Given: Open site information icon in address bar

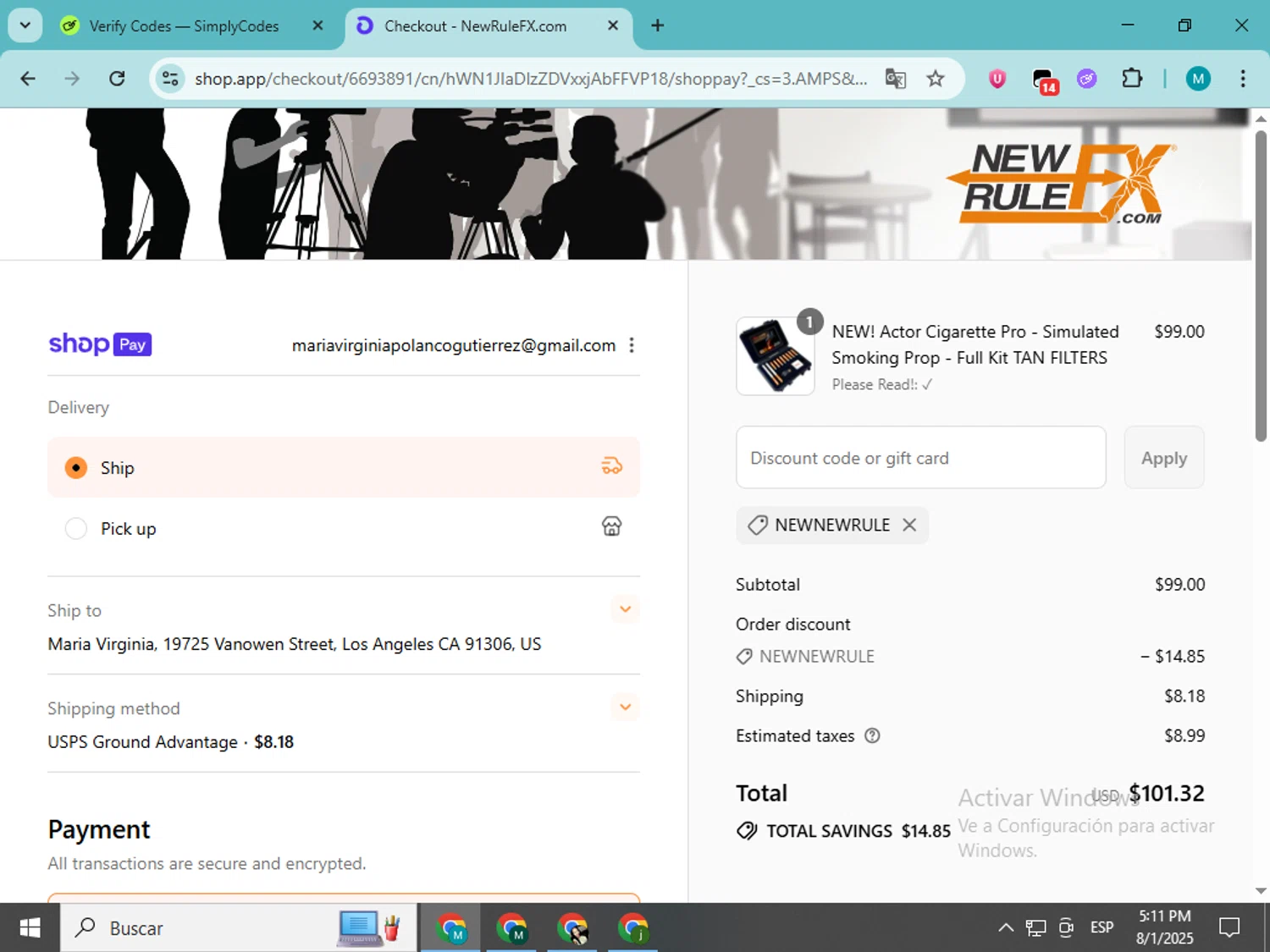Looking at the screenshot, I should pyautogui.click(x=170, y=79).
